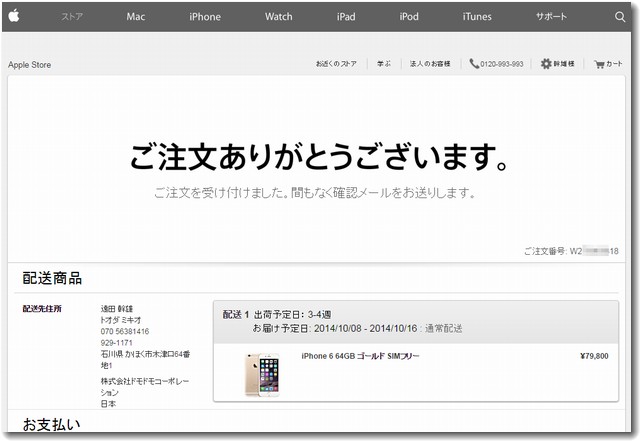Click the ¥79,800 price

[x=594, y=356]
